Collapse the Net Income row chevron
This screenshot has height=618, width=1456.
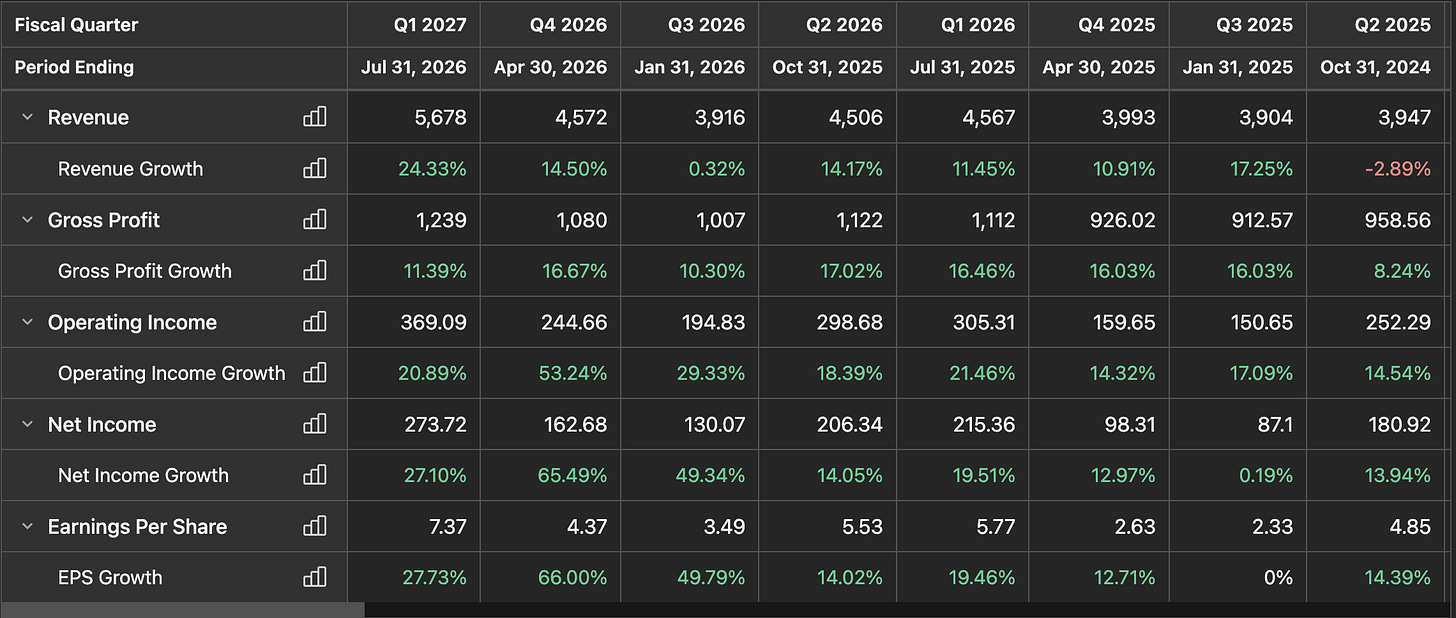[27, 424]
